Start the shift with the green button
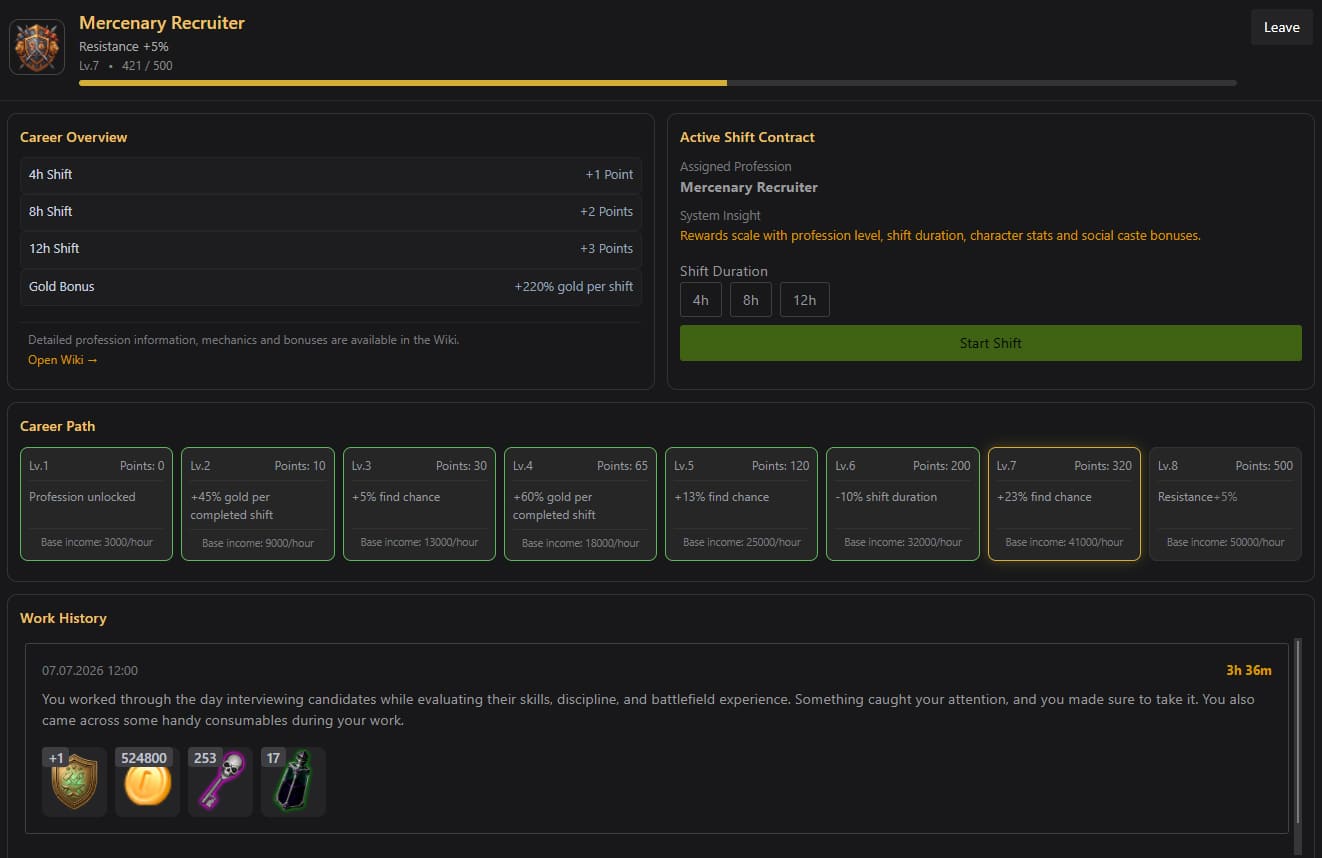 [x=991, y=343]
